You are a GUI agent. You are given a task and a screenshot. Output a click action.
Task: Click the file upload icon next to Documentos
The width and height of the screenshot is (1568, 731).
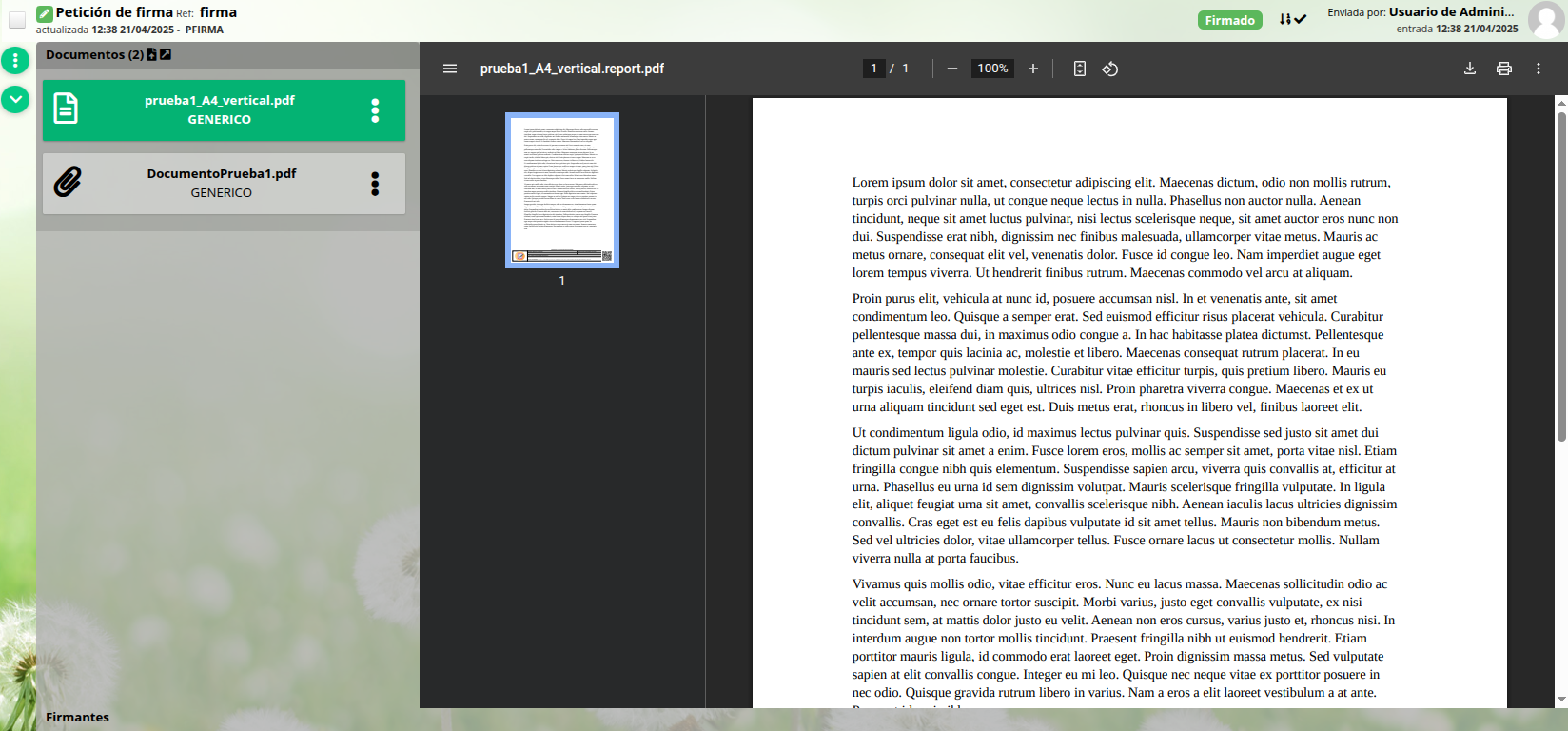point(152,54)
